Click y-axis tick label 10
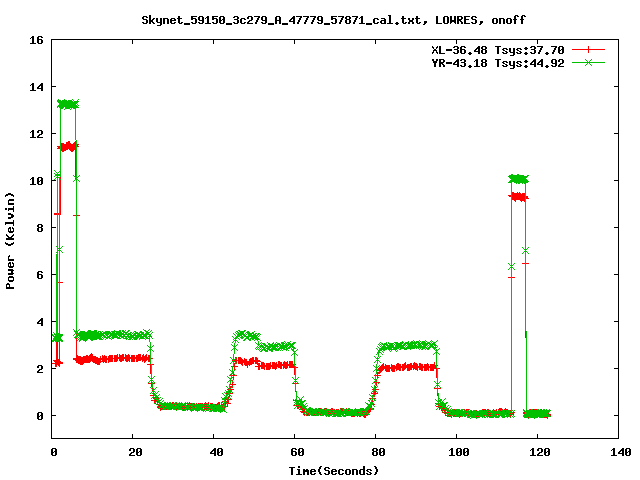 point(36,181)
